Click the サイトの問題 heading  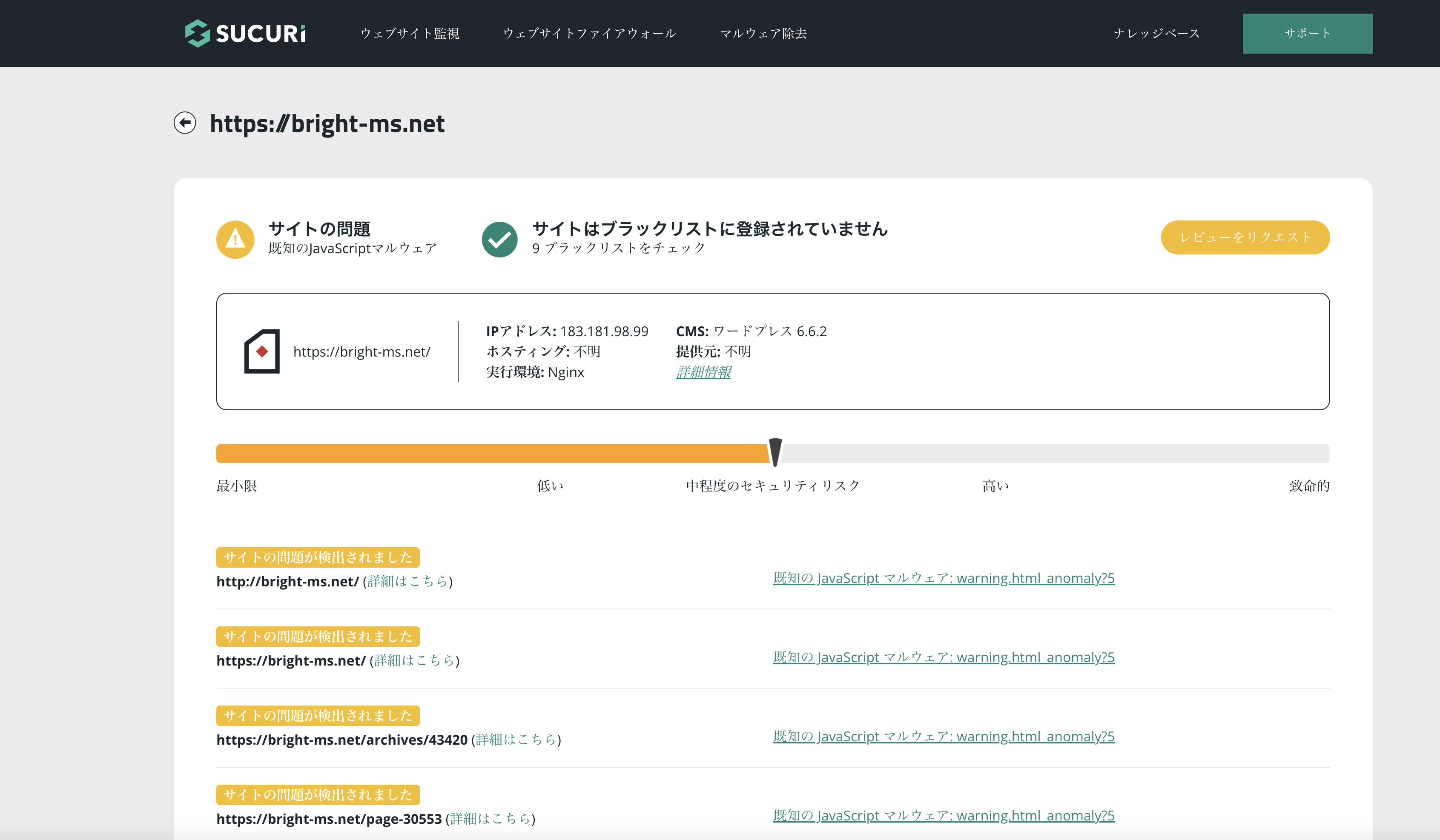point(319,229)
